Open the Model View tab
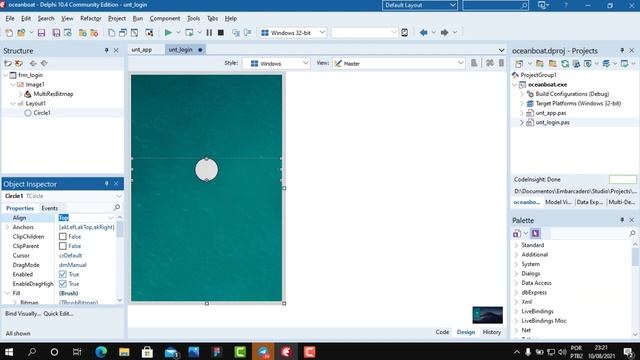Image resolution: width=640 pixels, height=360 pixels. point(558,202)
